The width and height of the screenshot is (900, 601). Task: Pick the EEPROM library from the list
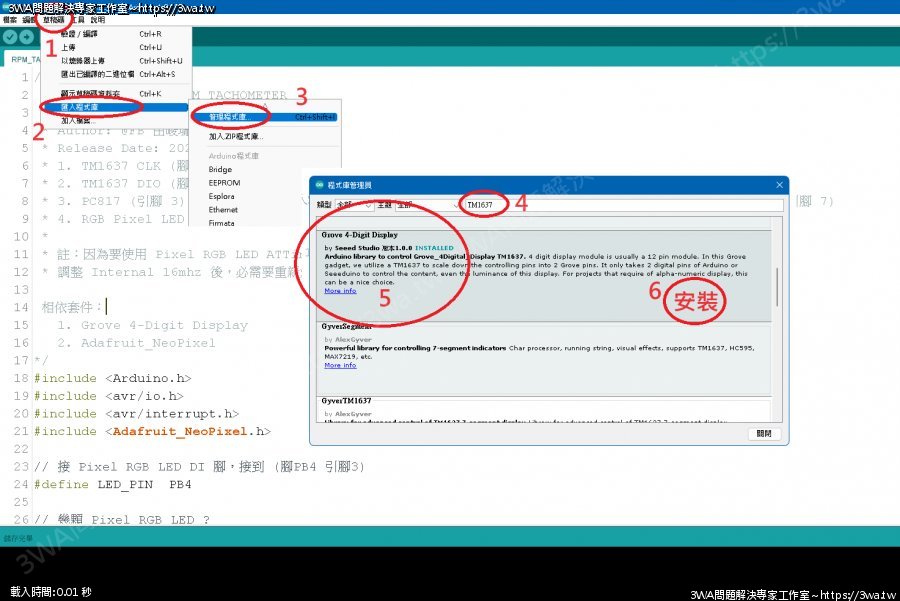click(224, 183)
